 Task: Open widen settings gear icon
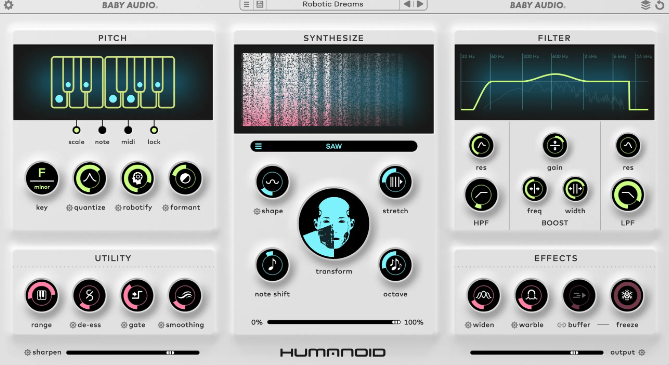[x=468, y=325]
